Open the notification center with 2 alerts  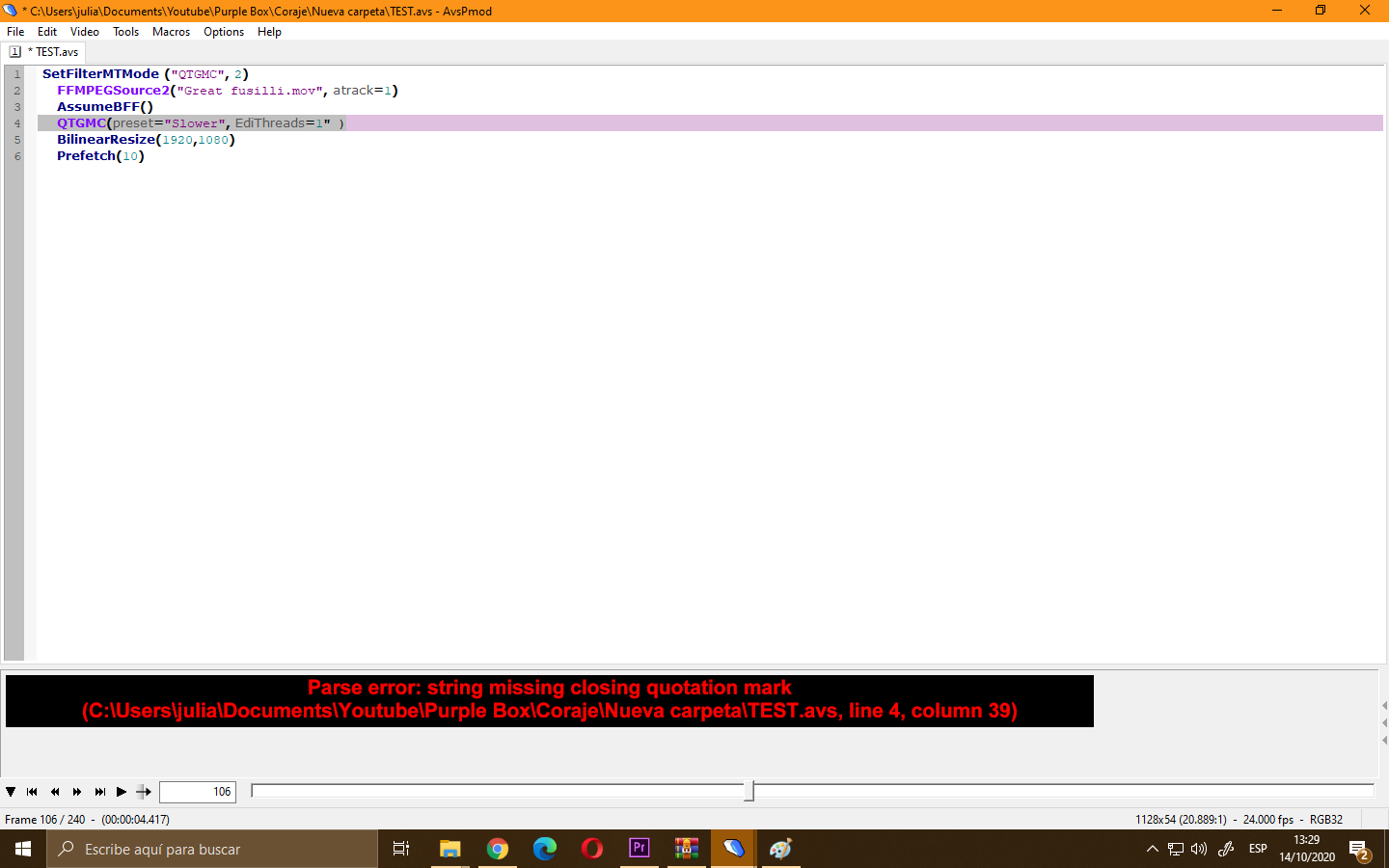coord(1359,849)
